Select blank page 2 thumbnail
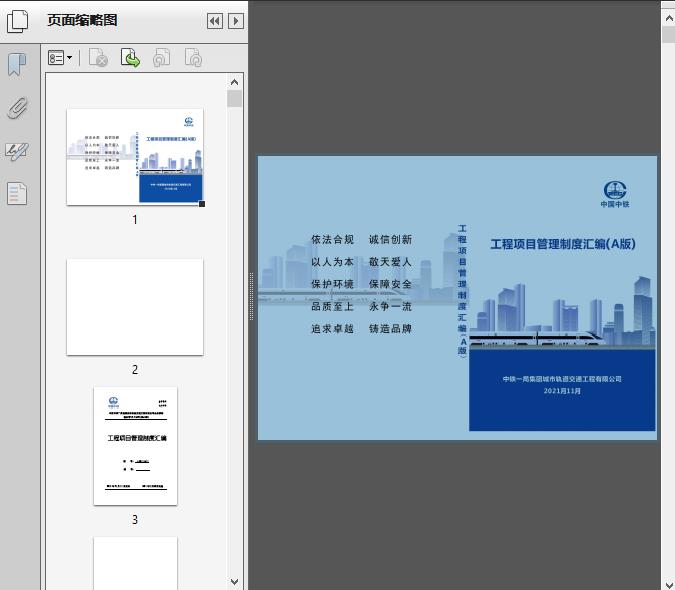The width and height of the screenshot is (675, 590). coord(135,307)
